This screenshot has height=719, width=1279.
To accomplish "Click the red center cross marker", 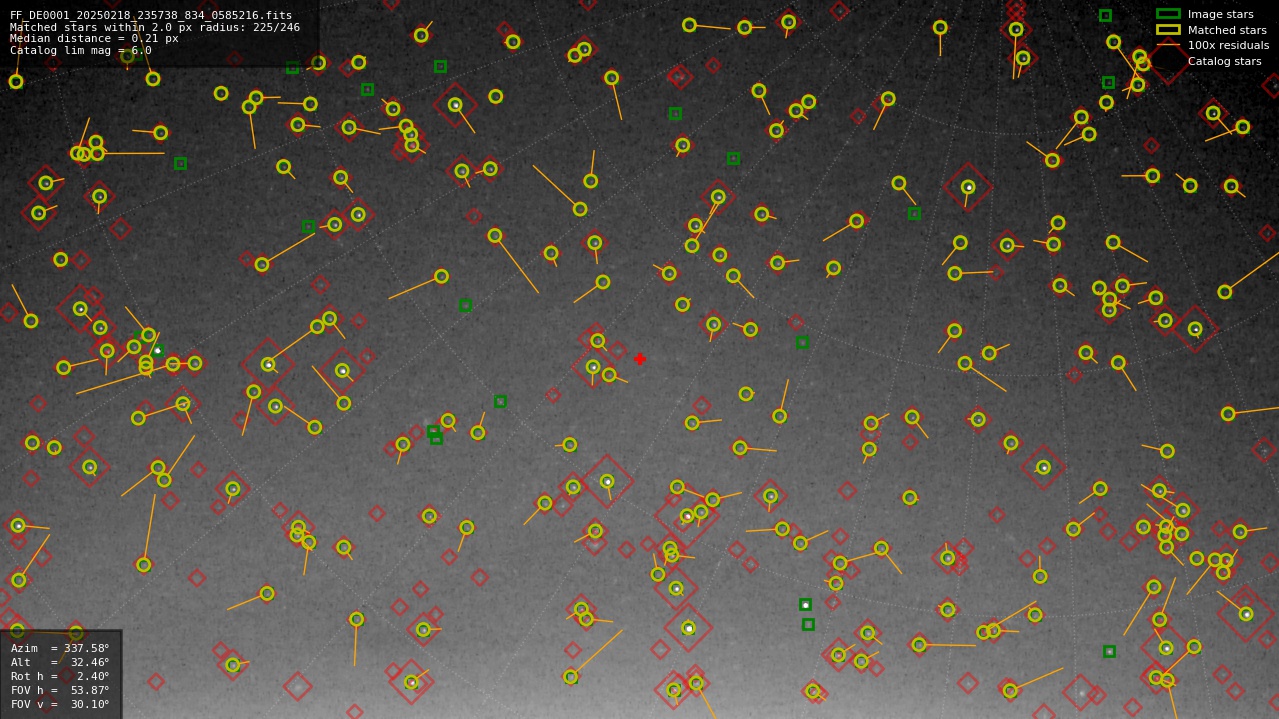I will (640, 359).
